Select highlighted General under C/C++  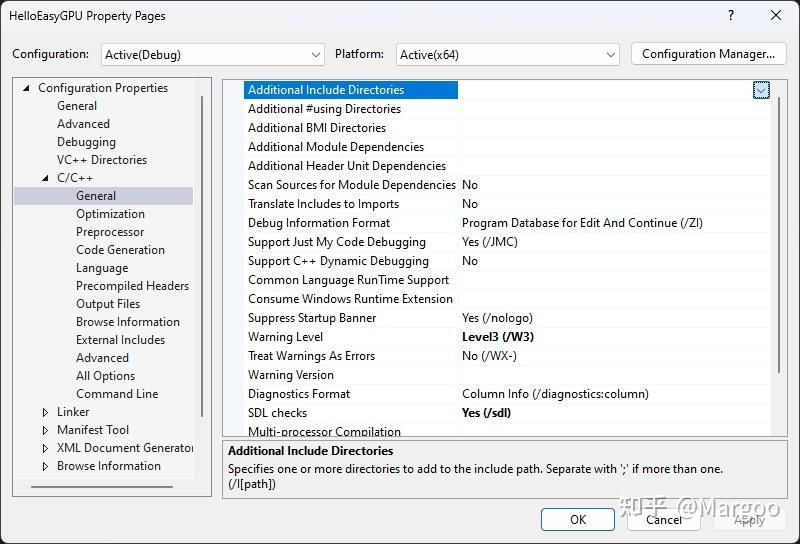point(96,196)
